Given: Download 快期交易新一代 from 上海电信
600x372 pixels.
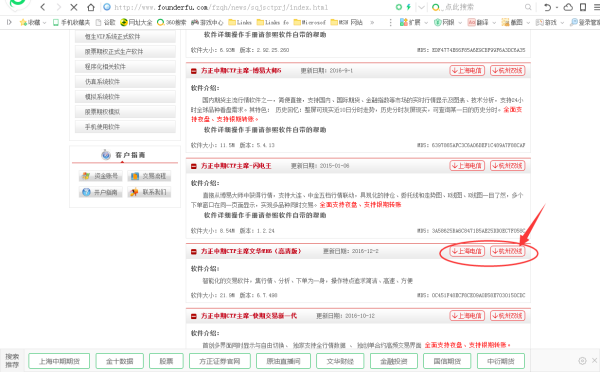Looking at the screenshot, I should (467, 316).
